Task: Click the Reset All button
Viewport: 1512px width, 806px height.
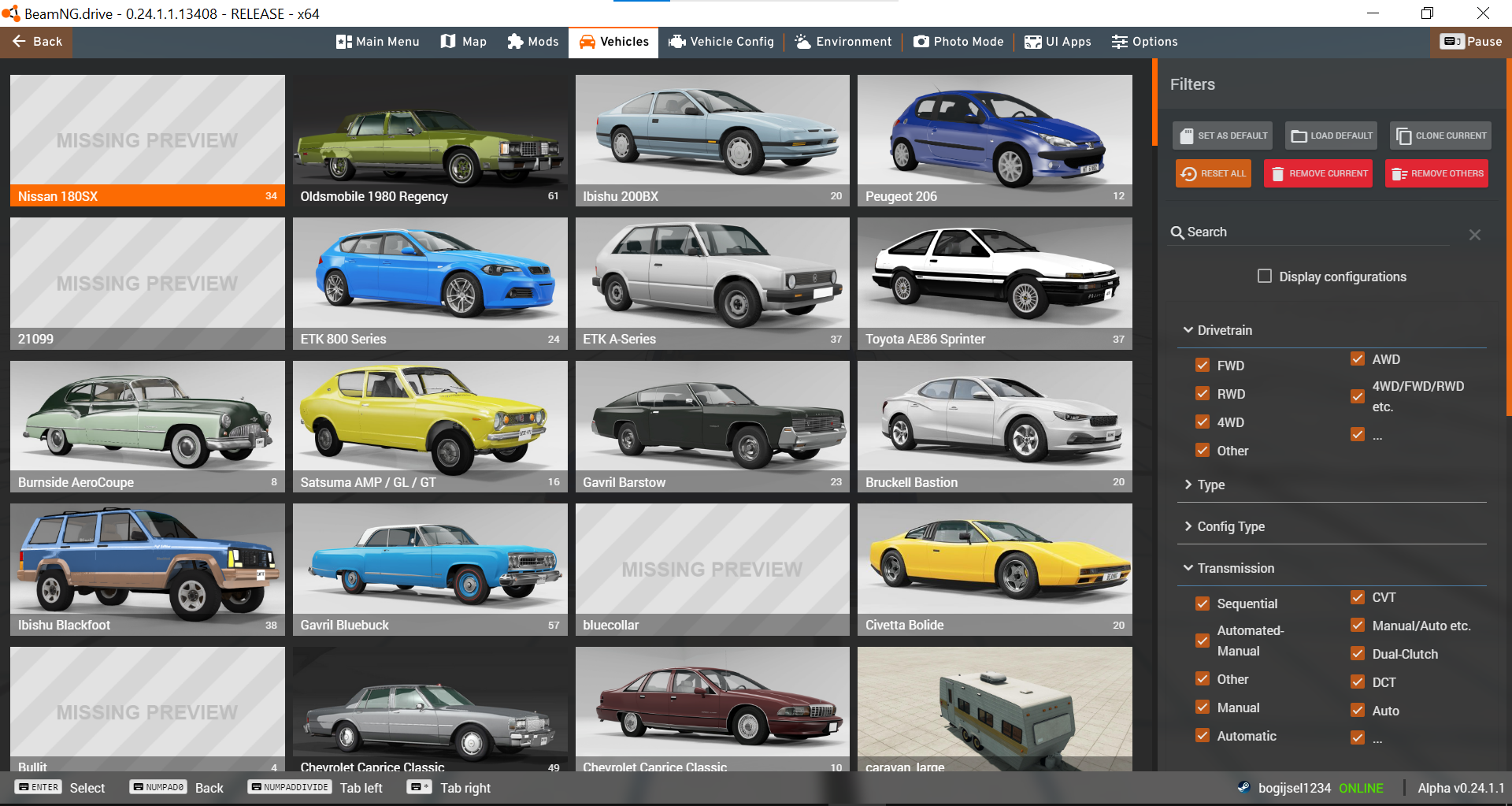Action: coord(1214,173)
